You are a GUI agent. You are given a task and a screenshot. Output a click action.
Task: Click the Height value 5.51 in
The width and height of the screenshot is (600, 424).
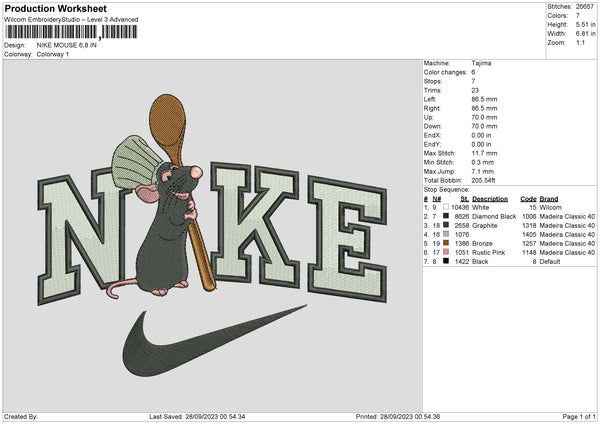[586, 24]
